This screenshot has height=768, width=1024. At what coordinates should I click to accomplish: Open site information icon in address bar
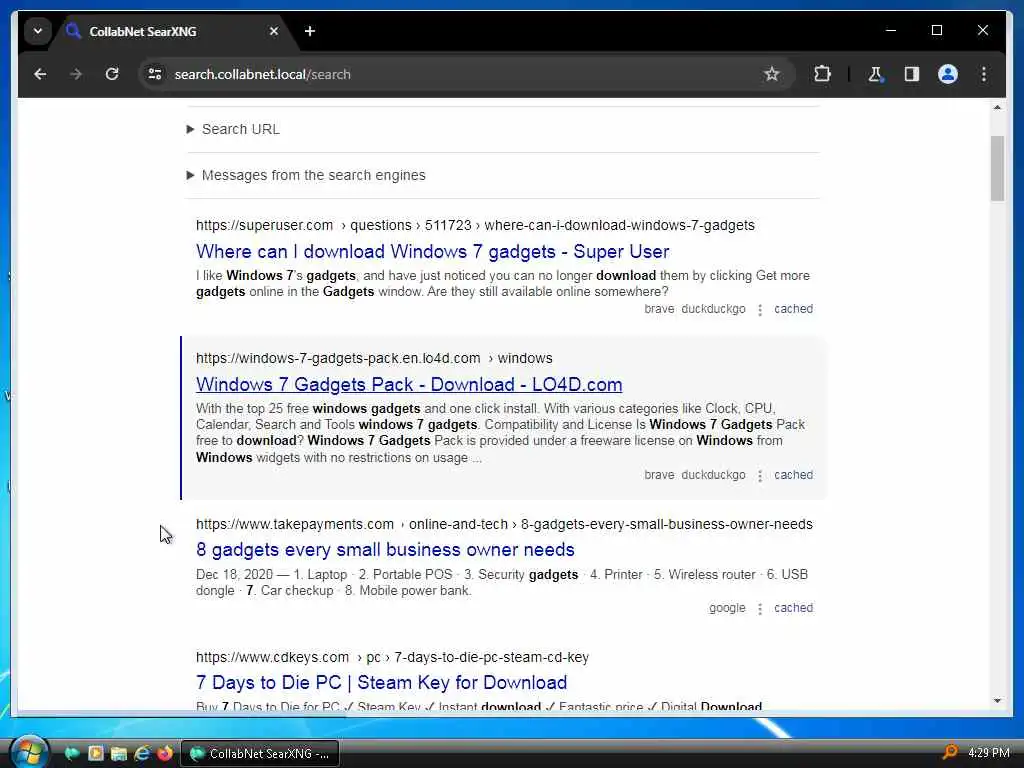click(x=155, y=74)
